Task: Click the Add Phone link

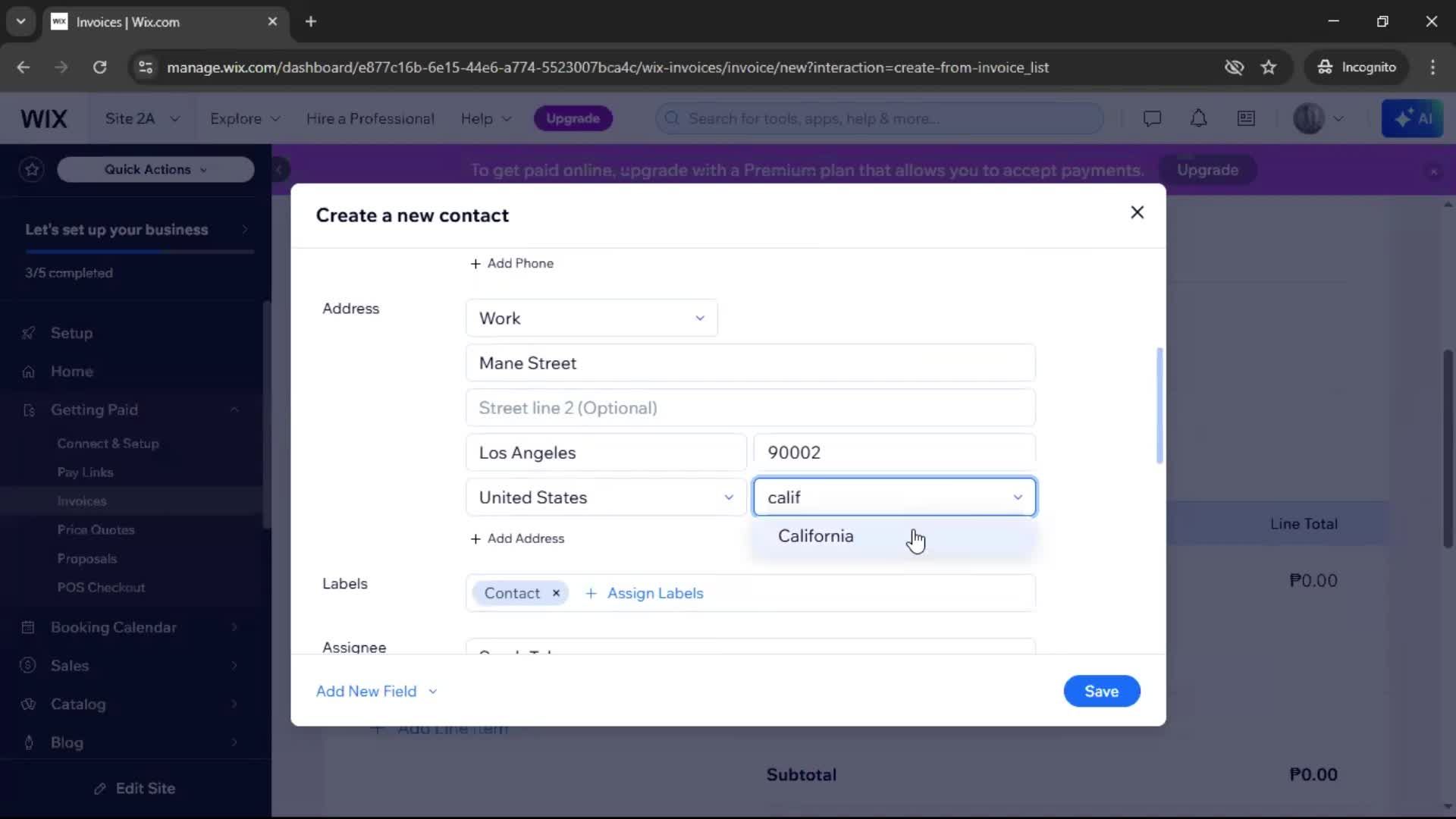Action: (x=512, y=263)
